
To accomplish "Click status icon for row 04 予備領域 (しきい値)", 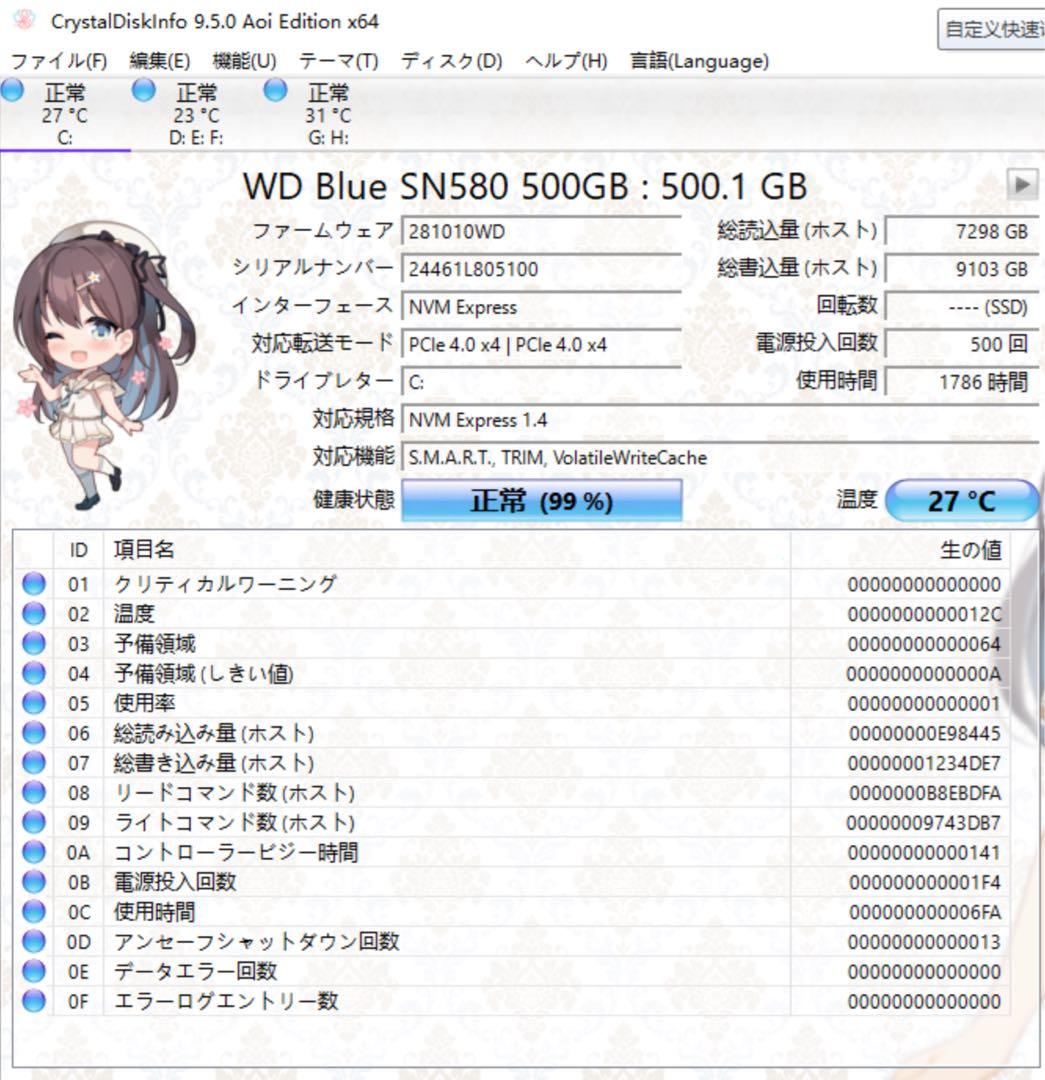I will (x=34, y=674).
